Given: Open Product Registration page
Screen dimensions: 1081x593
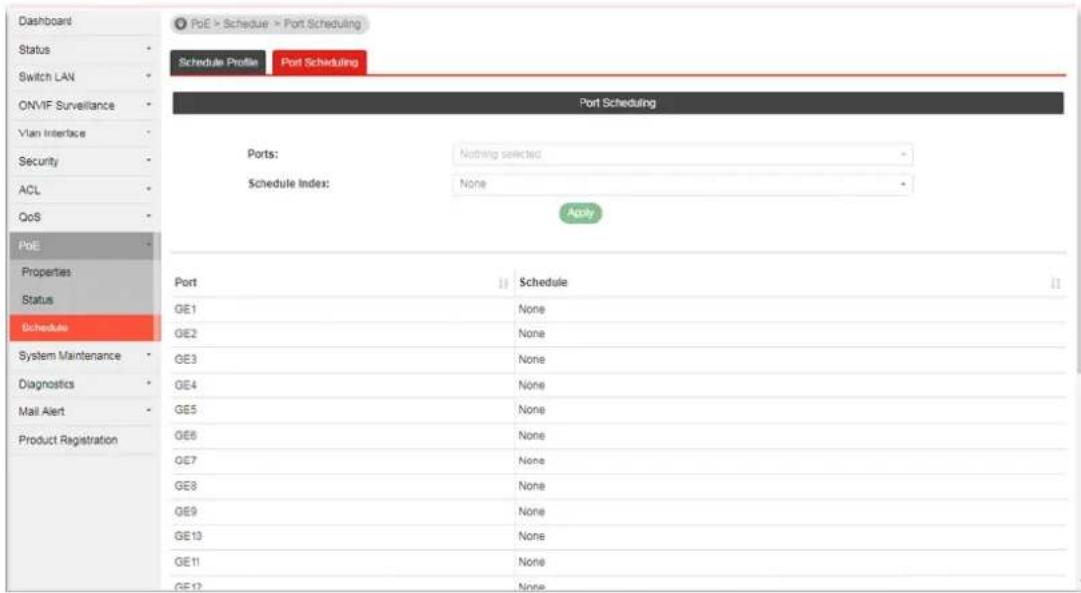Looking at the screenshot, I should 83,440.
